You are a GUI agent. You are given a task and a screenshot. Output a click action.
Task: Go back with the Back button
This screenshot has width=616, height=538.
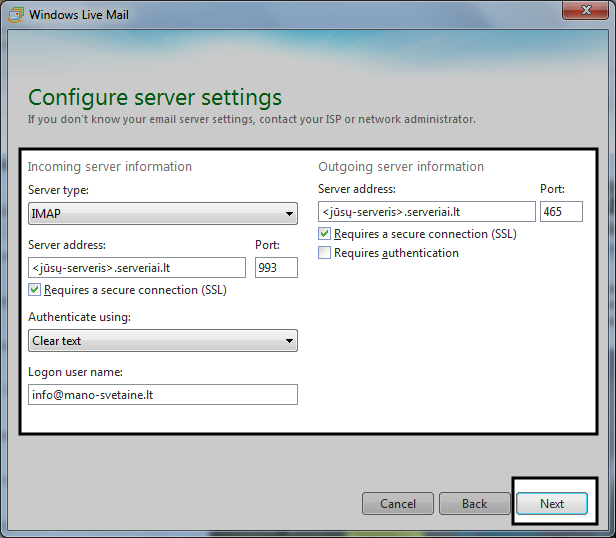click(x=474, y=504)
